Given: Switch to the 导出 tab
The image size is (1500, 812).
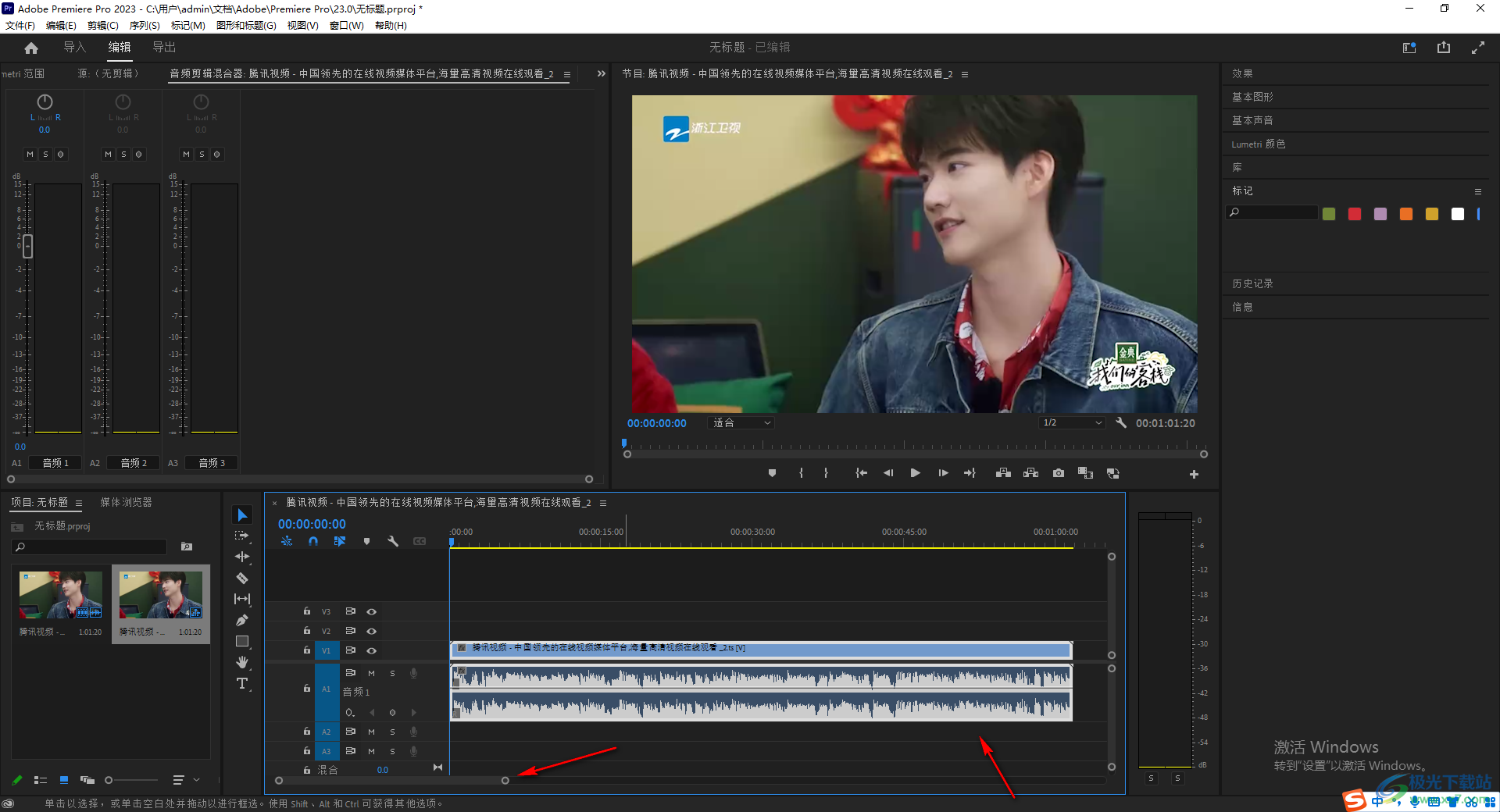Looking at the screenshot, I should coord(164,48).
